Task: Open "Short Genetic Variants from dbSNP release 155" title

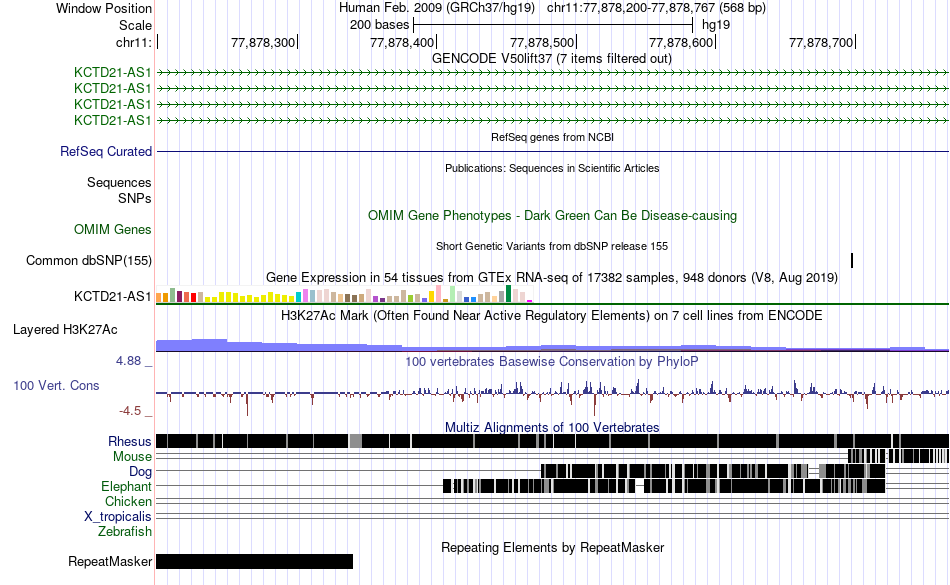Action: [x=552, y=246]
